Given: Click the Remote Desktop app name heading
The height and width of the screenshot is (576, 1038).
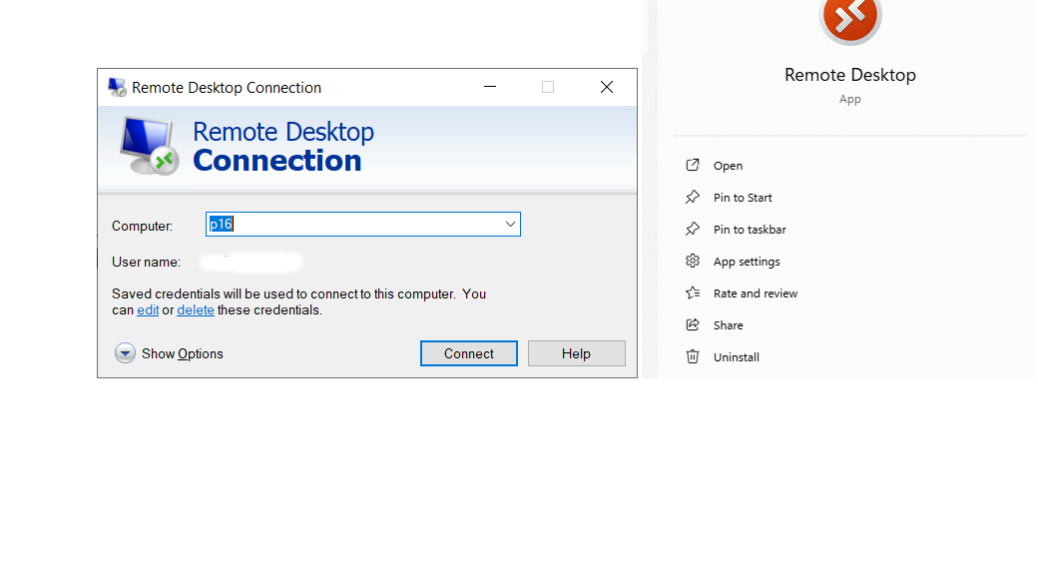Looking at the screenshot, I should 850,75.
